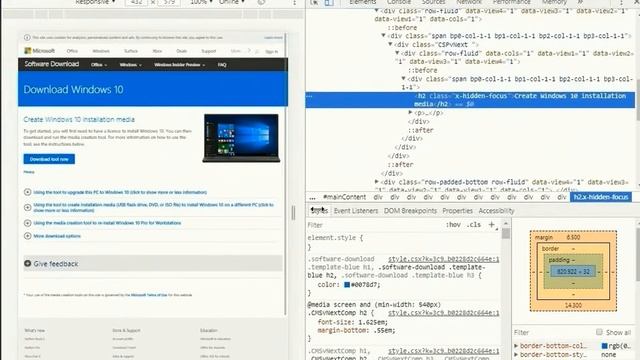Click breadcrumb ellipsis before #mainContent

[x=312, y=198]
